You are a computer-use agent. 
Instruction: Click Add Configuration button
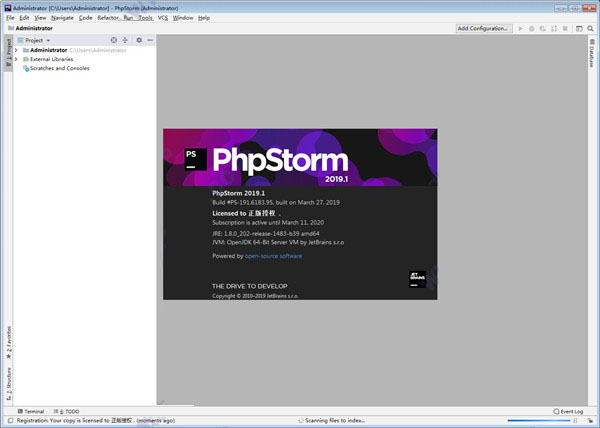click(483, 29)
